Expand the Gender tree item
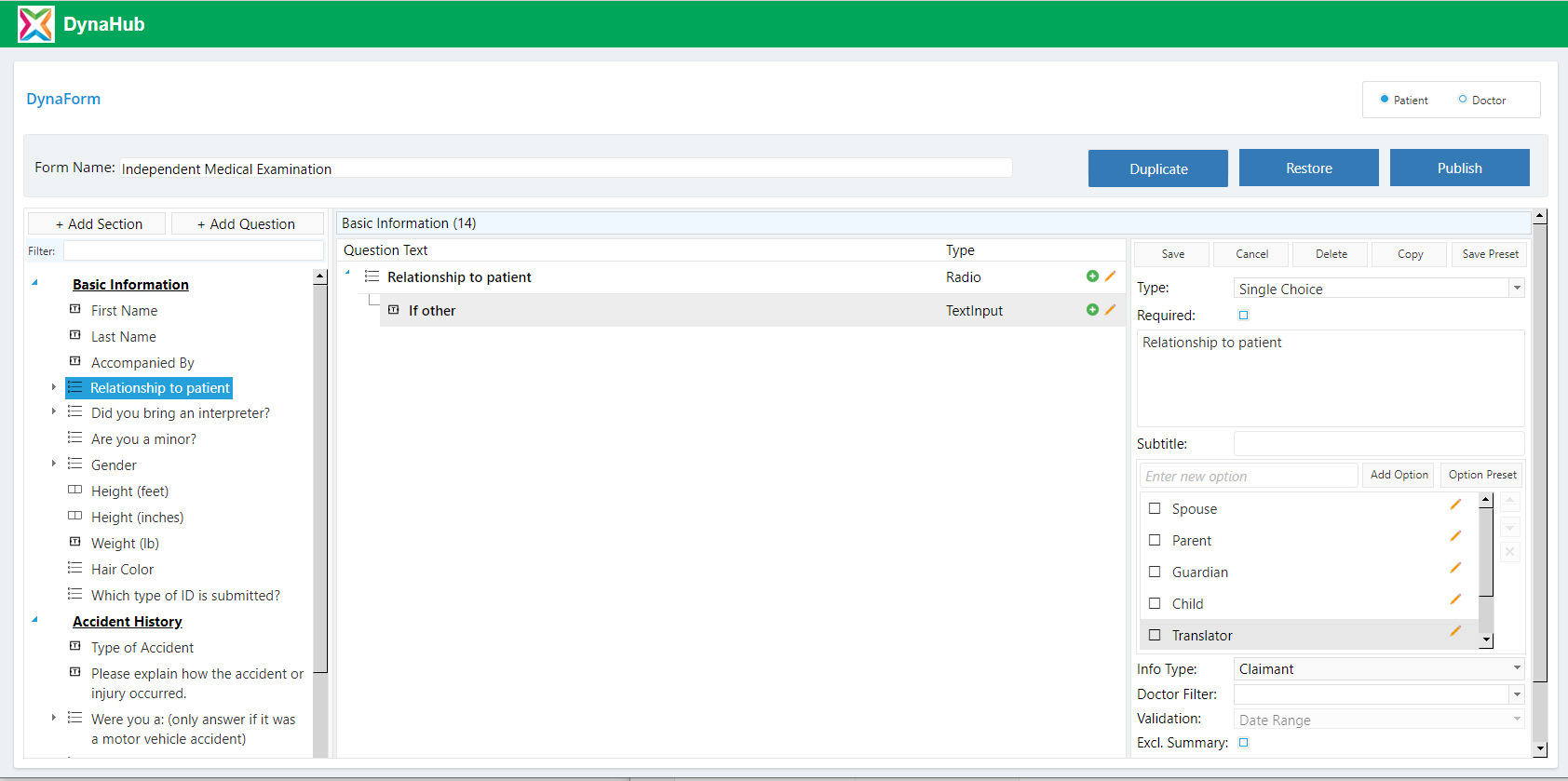This screenshot has height=781, width=1568. [x=54, y=464]
